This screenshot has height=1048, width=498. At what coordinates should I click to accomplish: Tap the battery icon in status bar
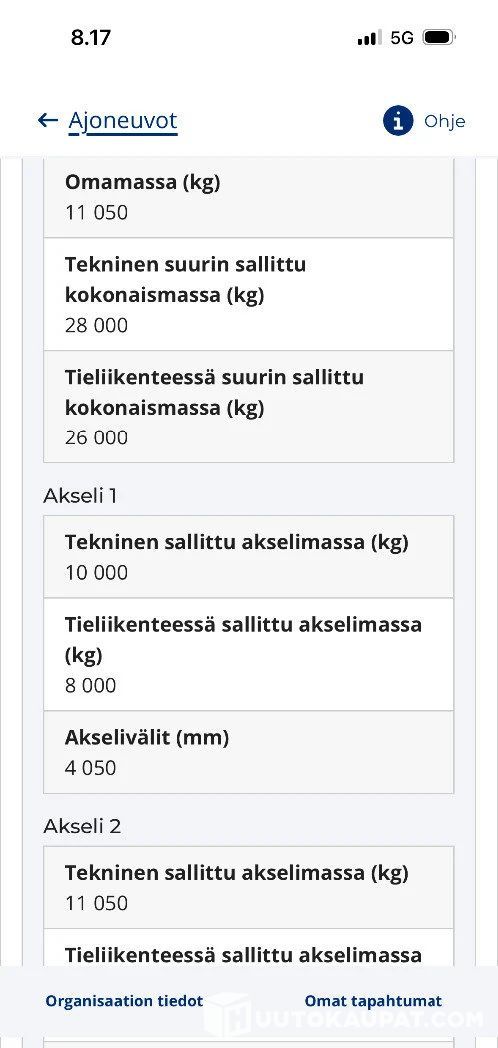click(x=439, y=37)
